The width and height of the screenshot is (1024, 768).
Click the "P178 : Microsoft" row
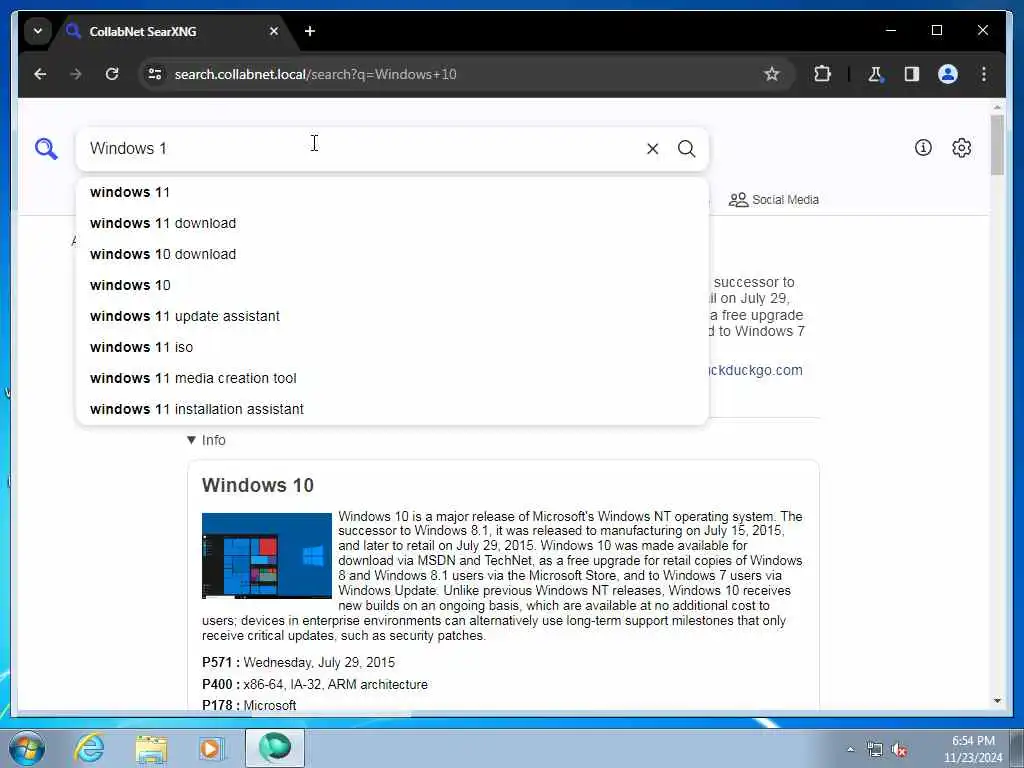(x=249, y=705)
